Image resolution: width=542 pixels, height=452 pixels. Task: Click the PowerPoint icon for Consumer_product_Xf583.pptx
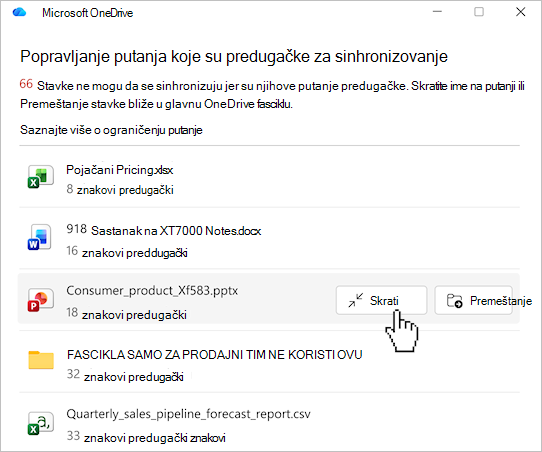point(40,299)
